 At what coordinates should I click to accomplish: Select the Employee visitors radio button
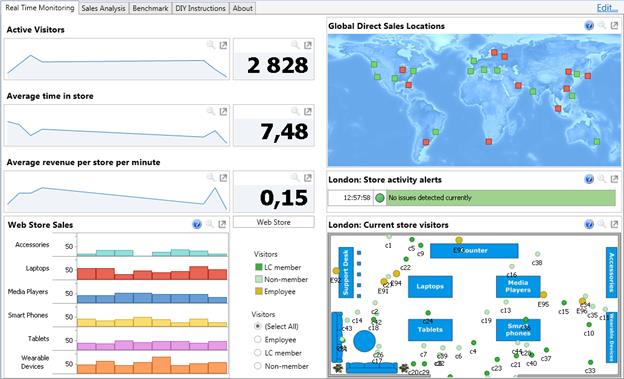tap(257, 340)
